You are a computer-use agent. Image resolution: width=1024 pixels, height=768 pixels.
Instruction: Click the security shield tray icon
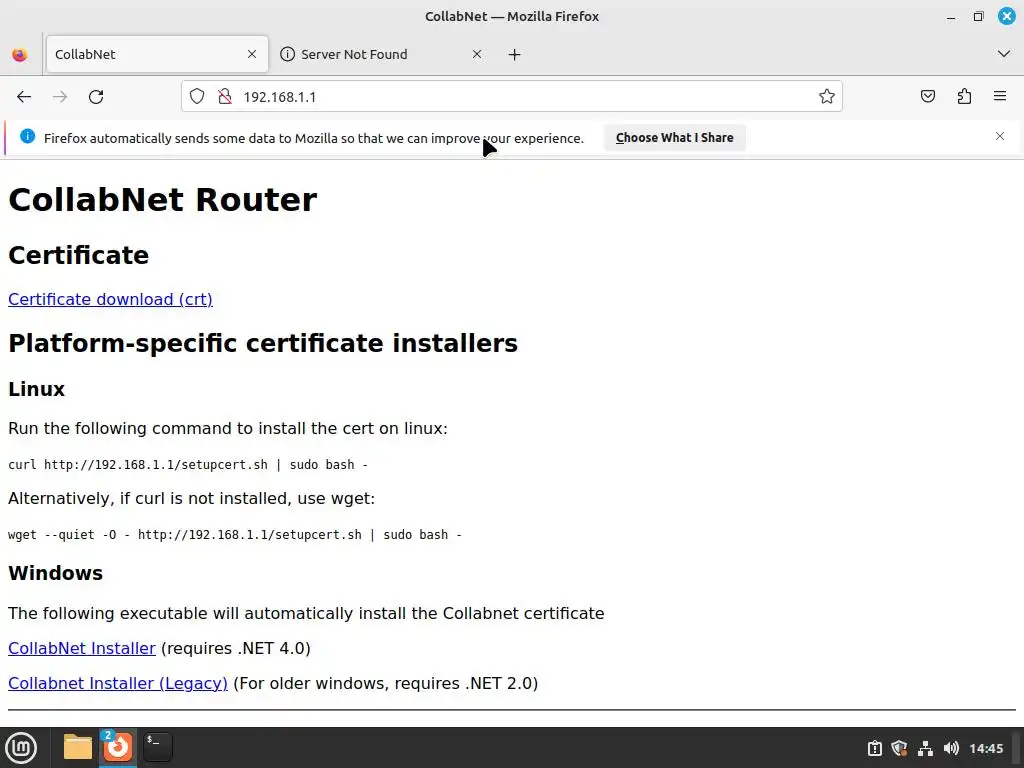pyautogui.click(x=899, y=748)
